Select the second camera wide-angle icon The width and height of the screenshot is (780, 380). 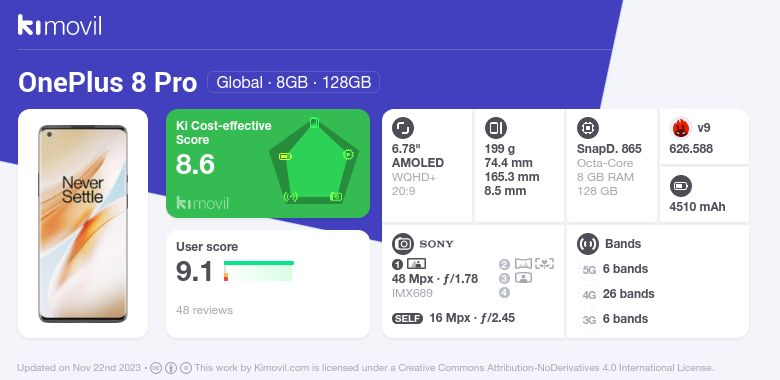pyautogui.click(x=523, y=264)
